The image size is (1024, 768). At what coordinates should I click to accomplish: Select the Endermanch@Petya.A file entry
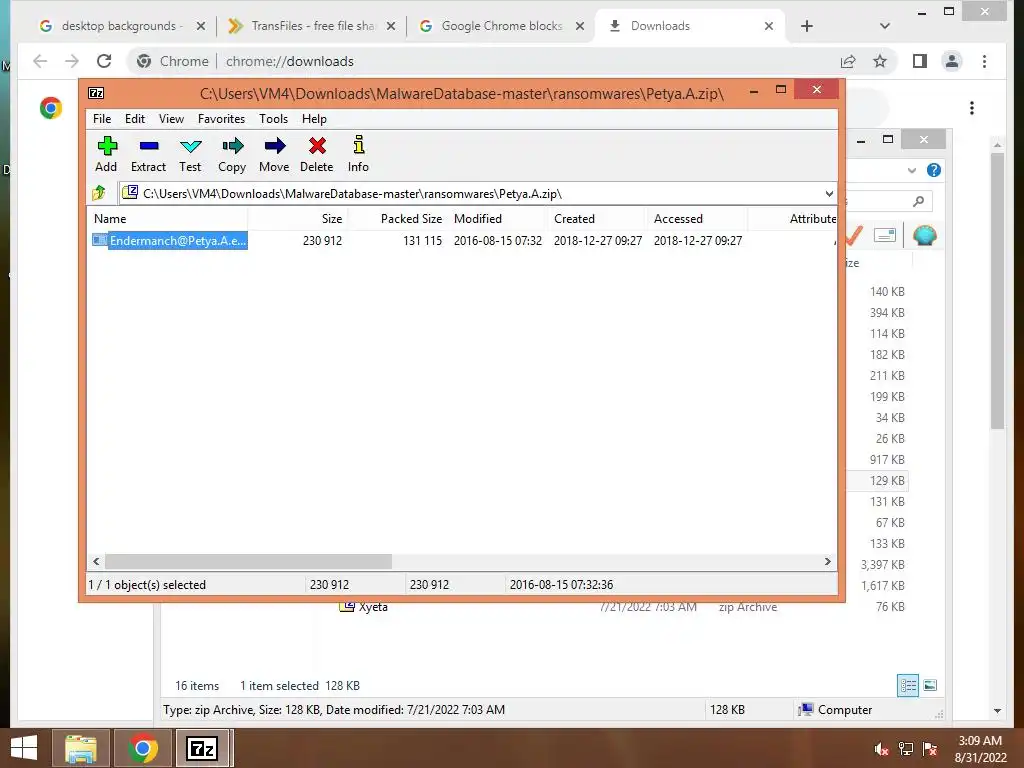170,240
